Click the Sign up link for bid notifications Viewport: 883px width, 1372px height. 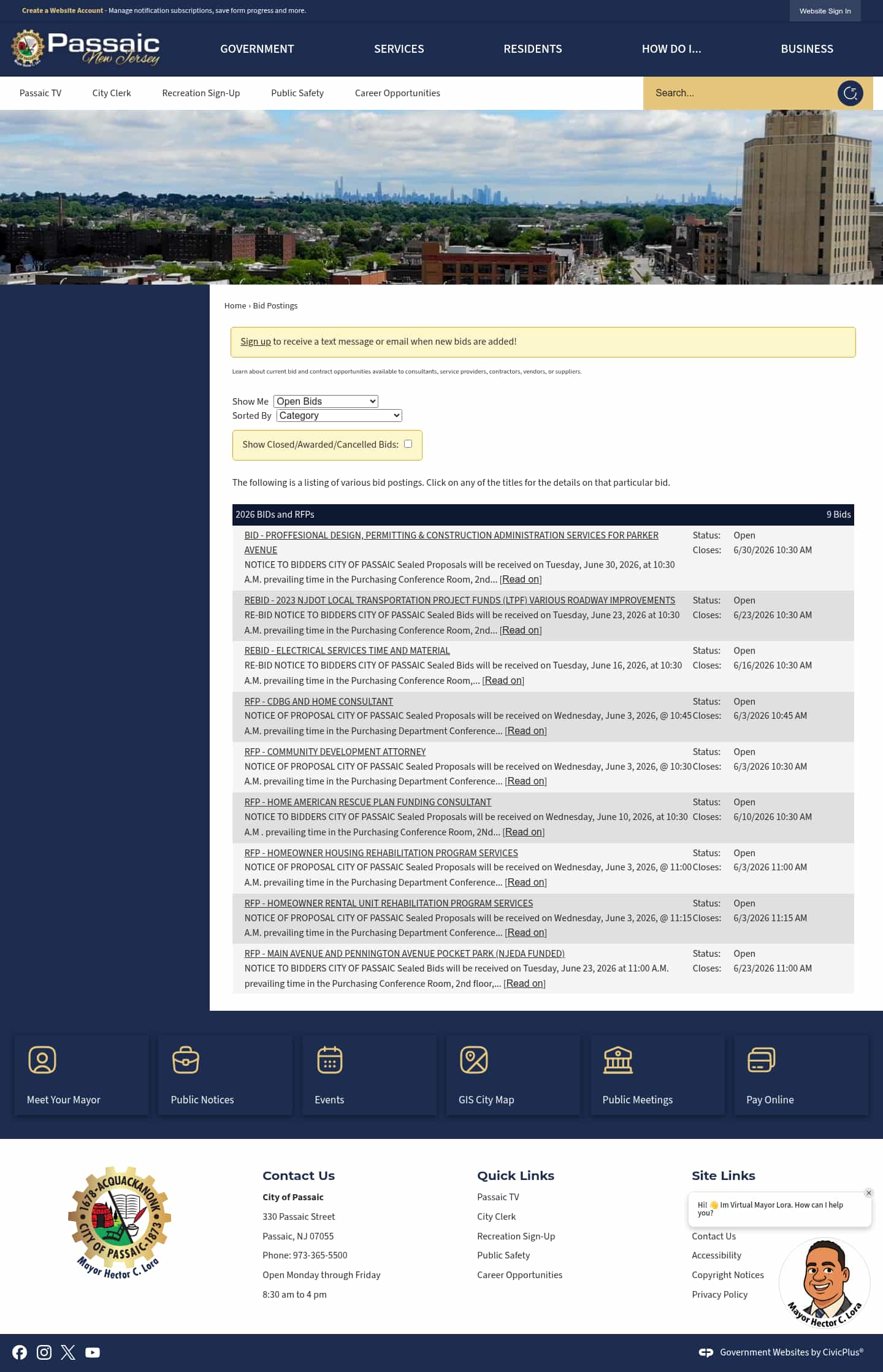(256, 342)
